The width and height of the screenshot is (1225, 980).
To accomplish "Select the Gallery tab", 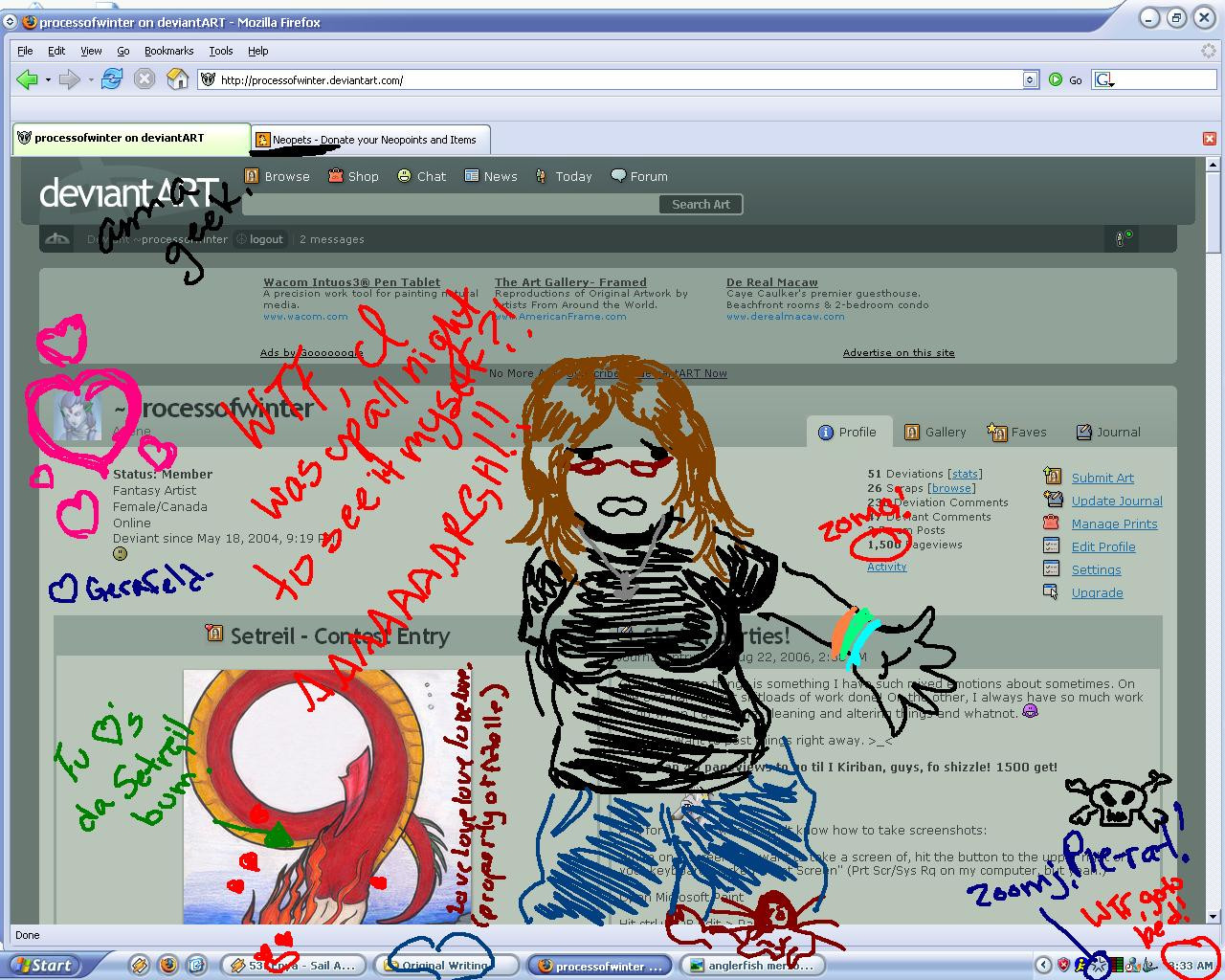I will (x=935, y=433).
